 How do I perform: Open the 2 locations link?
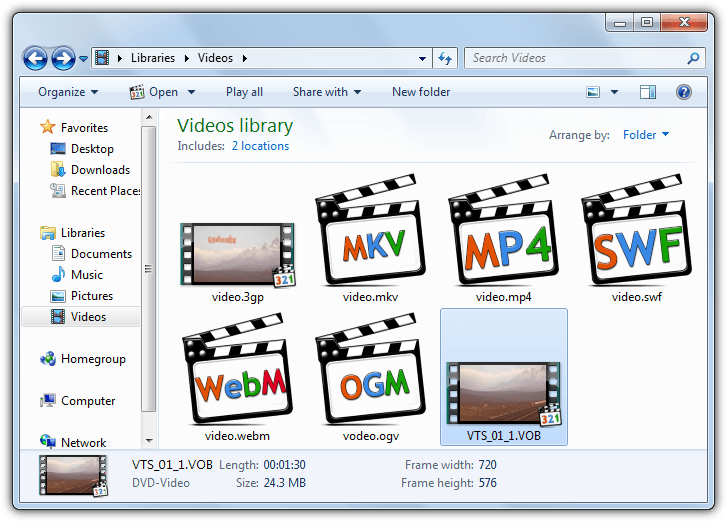(x=260, y=146)
